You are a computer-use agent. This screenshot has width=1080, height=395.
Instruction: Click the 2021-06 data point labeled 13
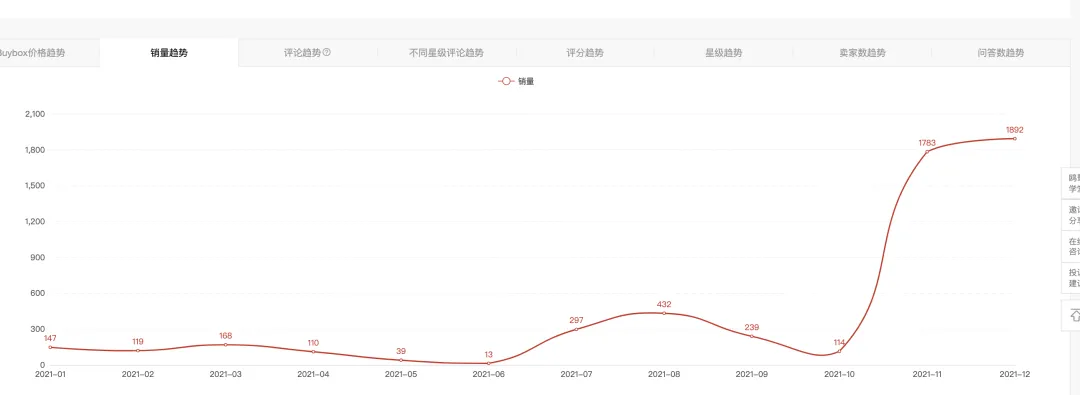click(488, 363)
